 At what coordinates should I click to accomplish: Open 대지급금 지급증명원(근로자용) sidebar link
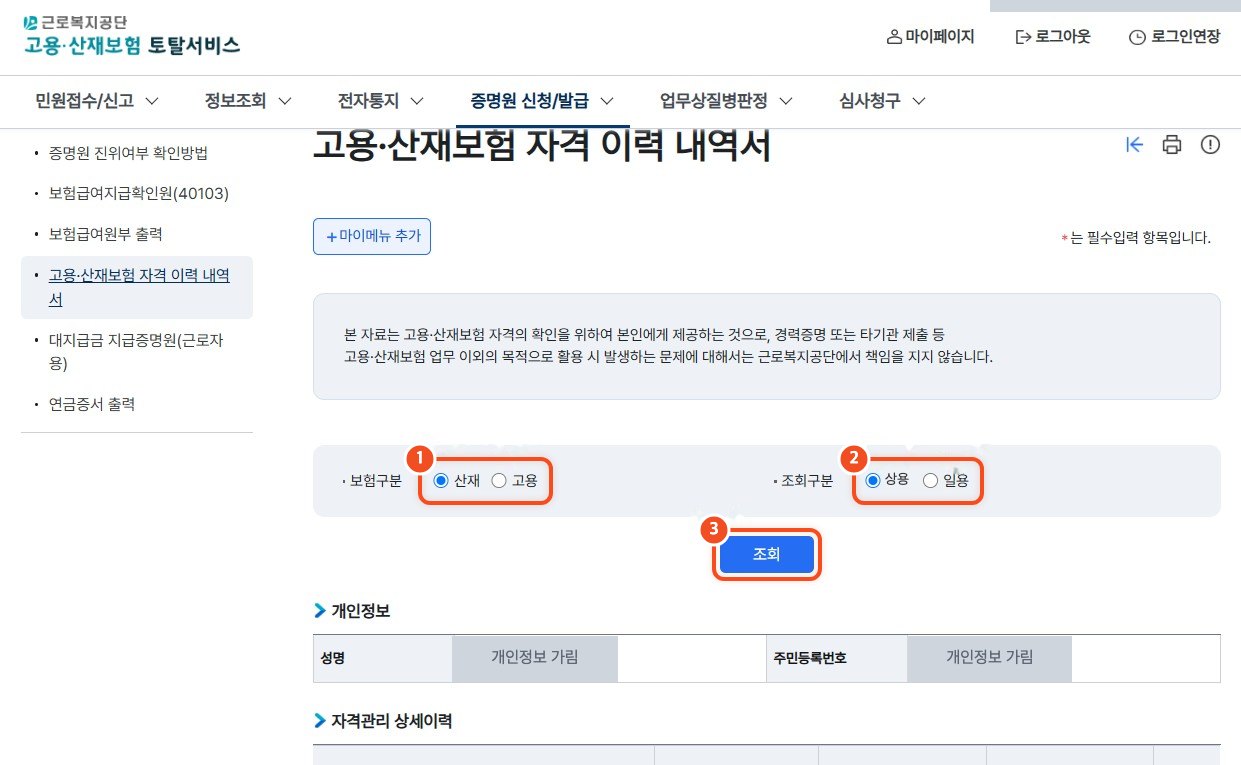136,352
